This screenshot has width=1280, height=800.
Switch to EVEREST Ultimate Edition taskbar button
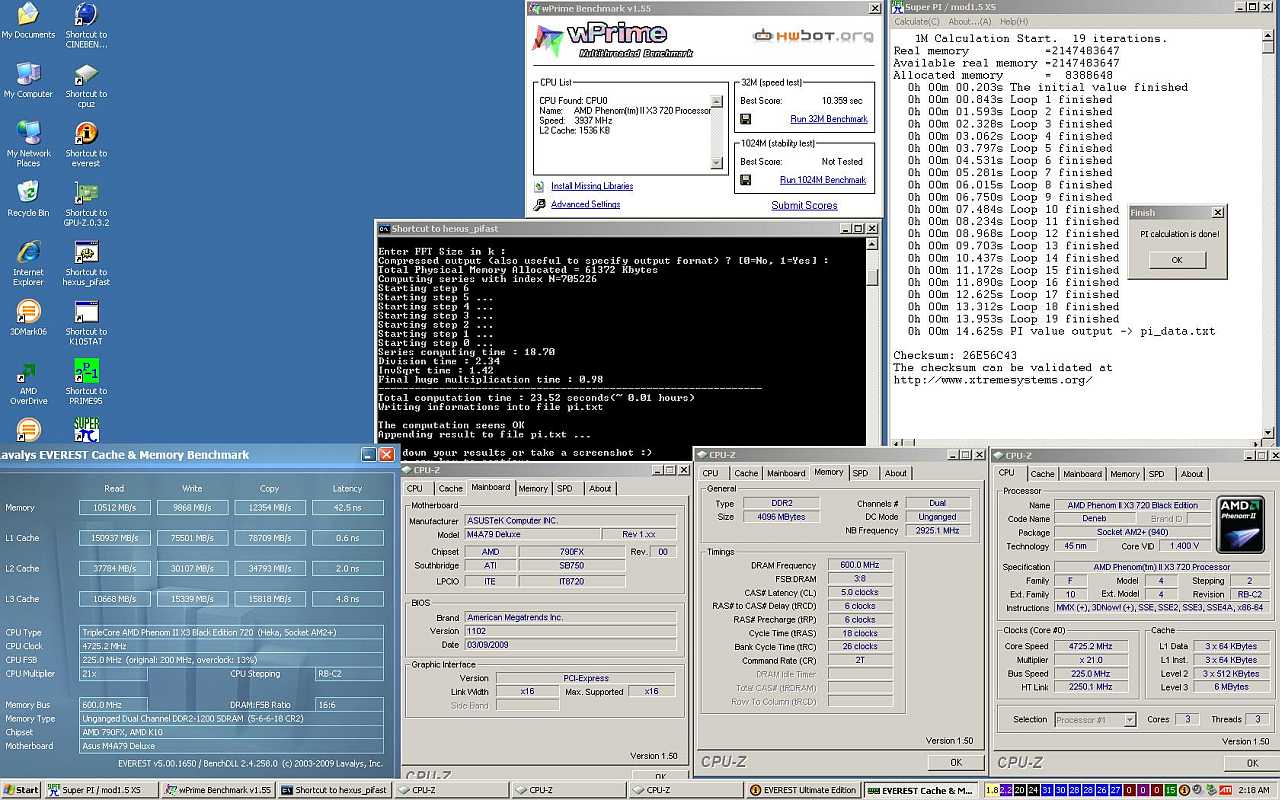[804, 790]
